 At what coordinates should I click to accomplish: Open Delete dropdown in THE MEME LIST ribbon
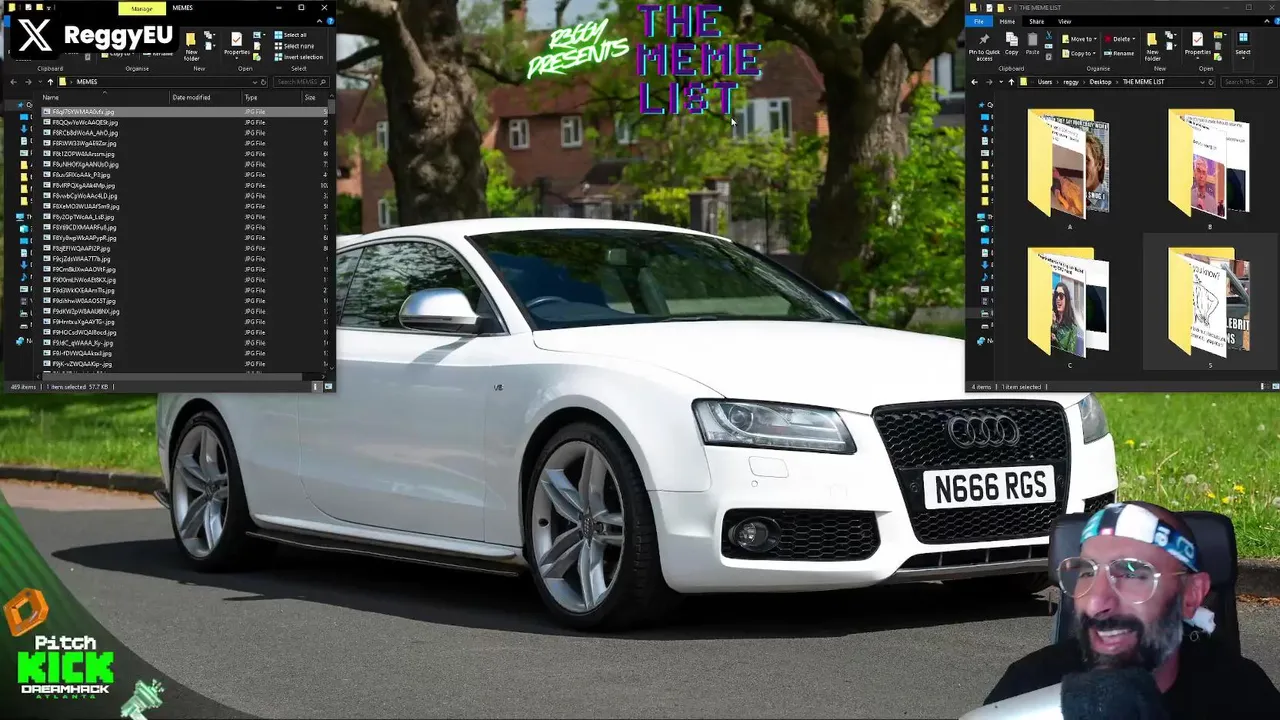1119,39
